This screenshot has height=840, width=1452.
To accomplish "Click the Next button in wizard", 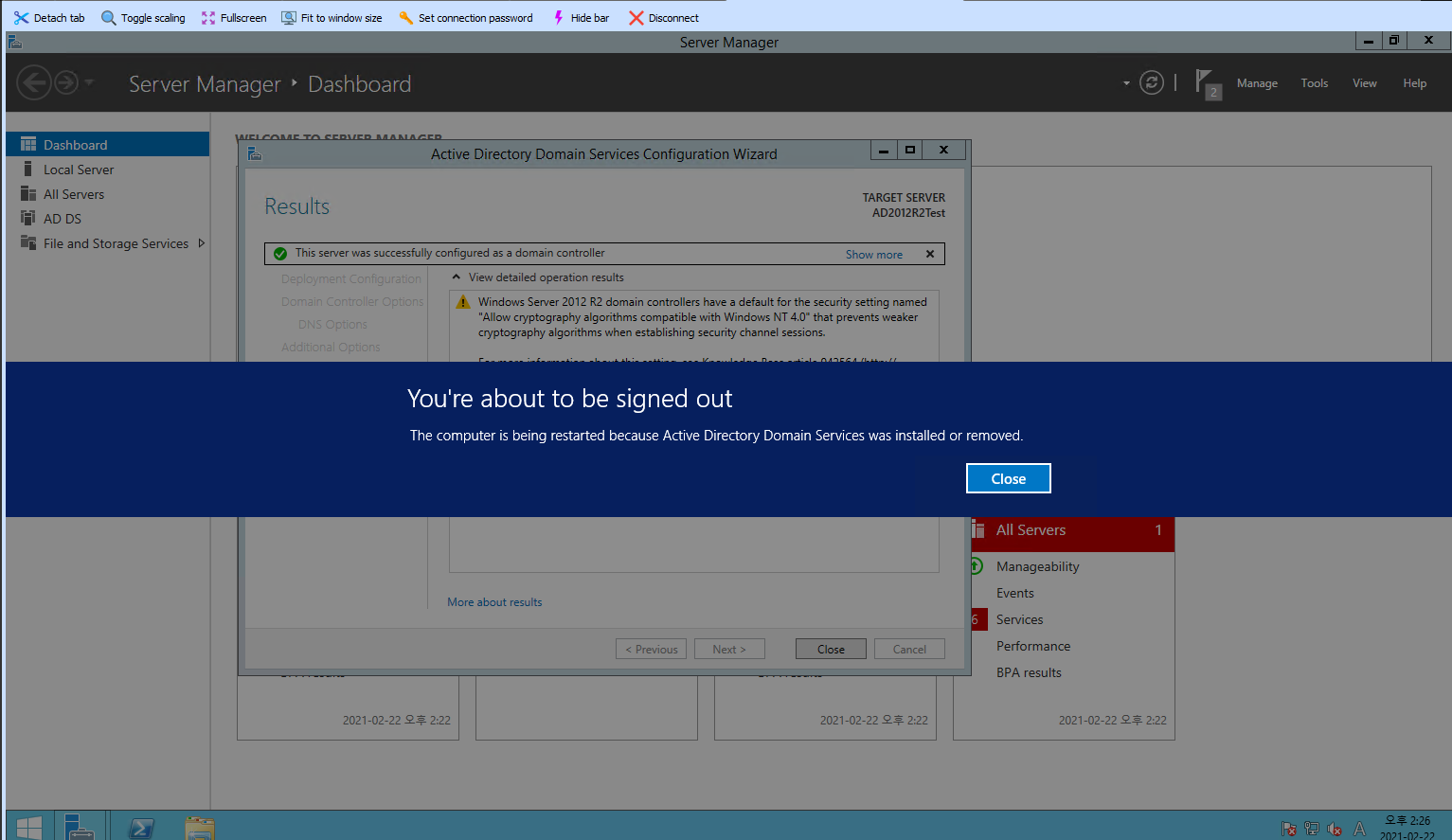I will (x=729, y=649).
